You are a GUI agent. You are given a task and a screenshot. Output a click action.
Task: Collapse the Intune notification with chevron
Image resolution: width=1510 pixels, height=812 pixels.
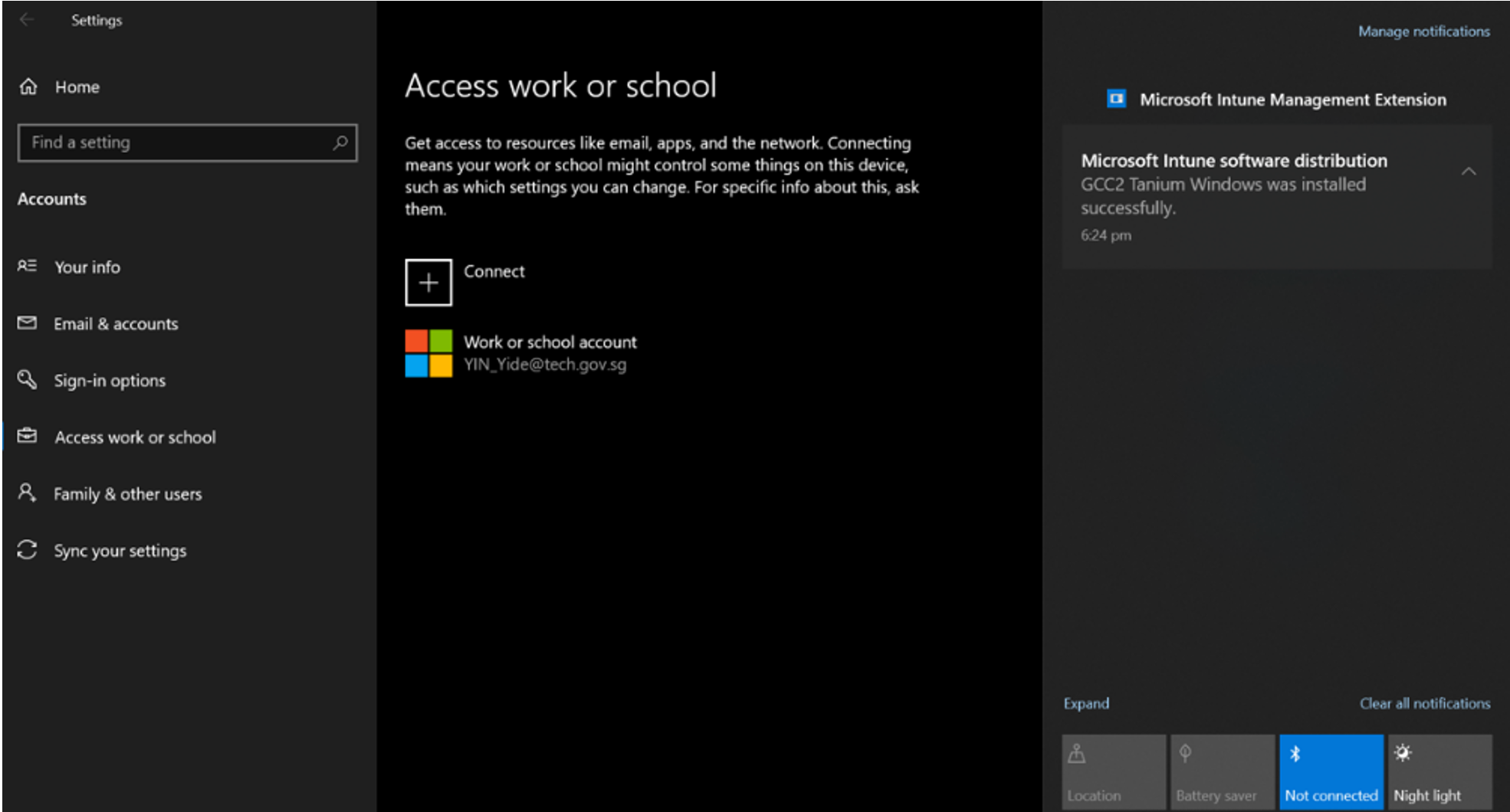pos(1468,172)
